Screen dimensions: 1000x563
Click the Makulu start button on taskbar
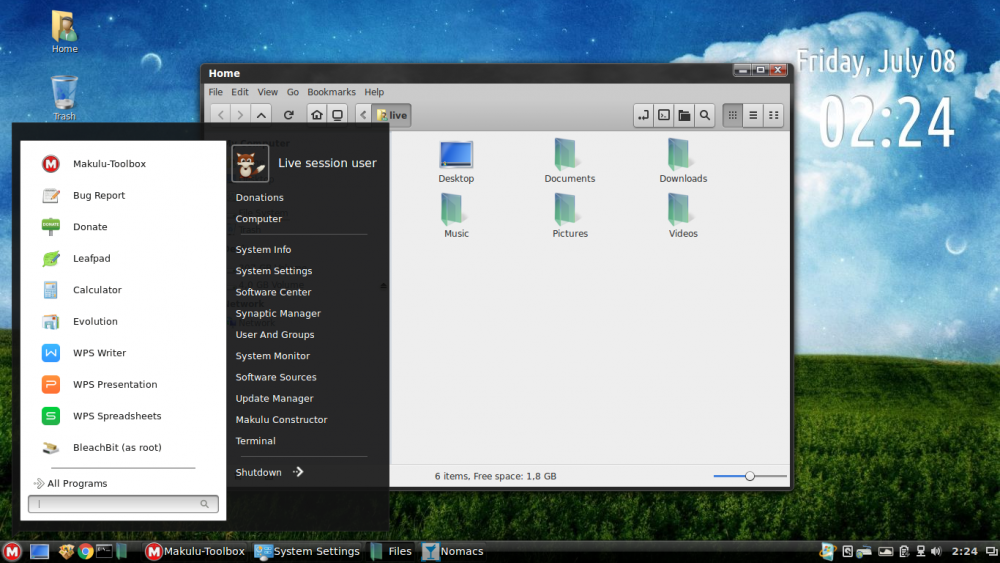[12, 552]
